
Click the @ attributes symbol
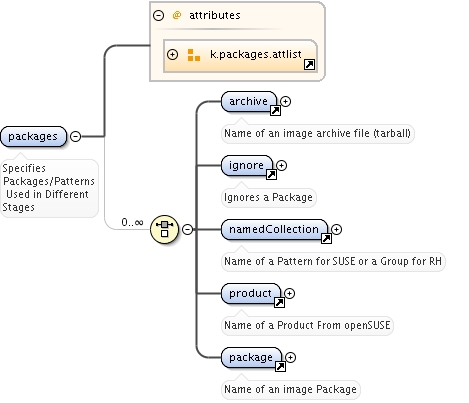(x=177, y=15)
